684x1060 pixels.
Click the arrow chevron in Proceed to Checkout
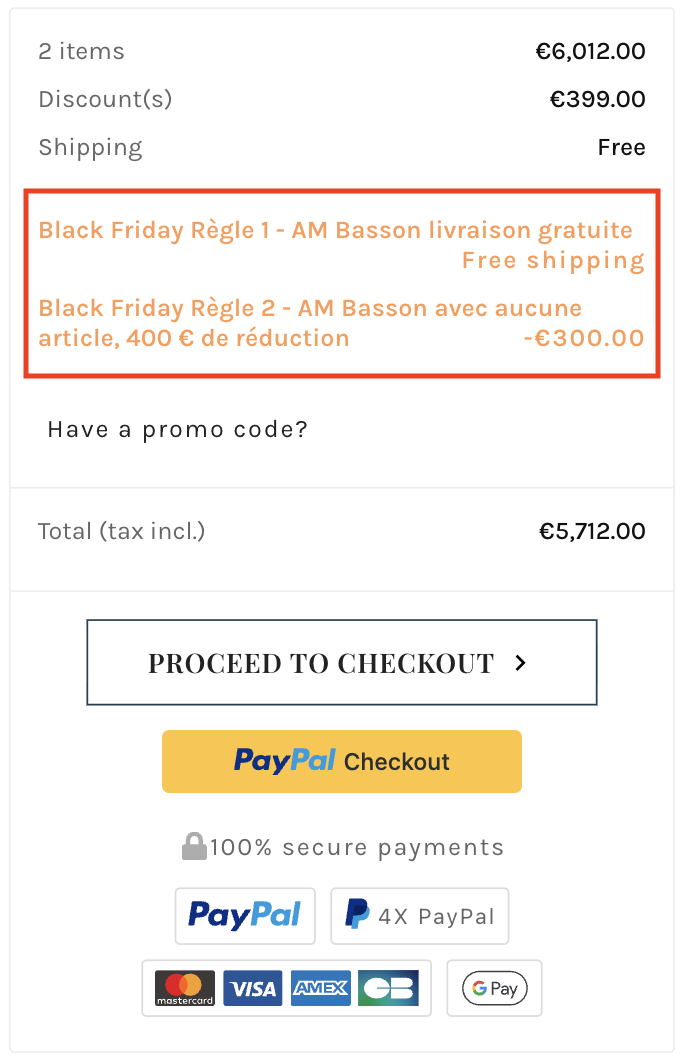[x=520, y=662]
